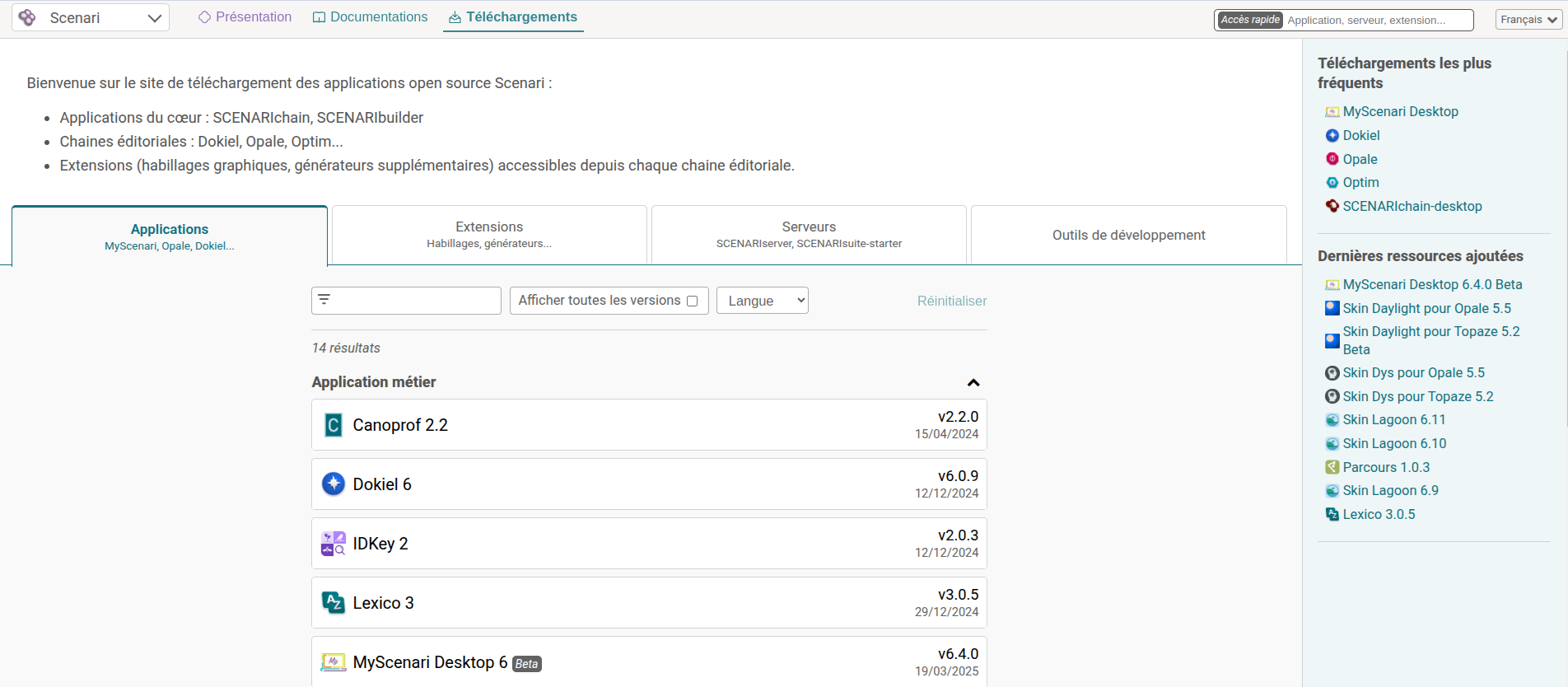Open the Lexico 3 download entry
This screenshot has height=687, width=1568.
(649, 603)
